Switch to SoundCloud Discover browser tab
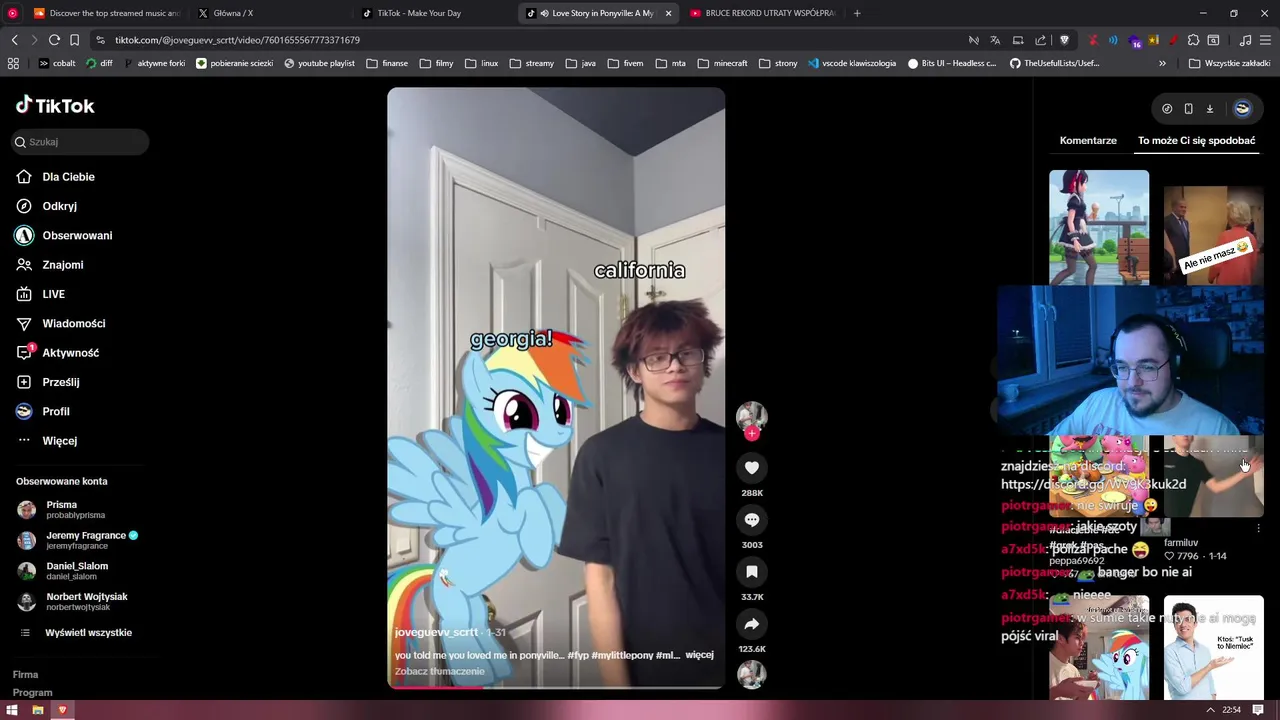This screenshot has height=720, width=1280. (106, 13)
